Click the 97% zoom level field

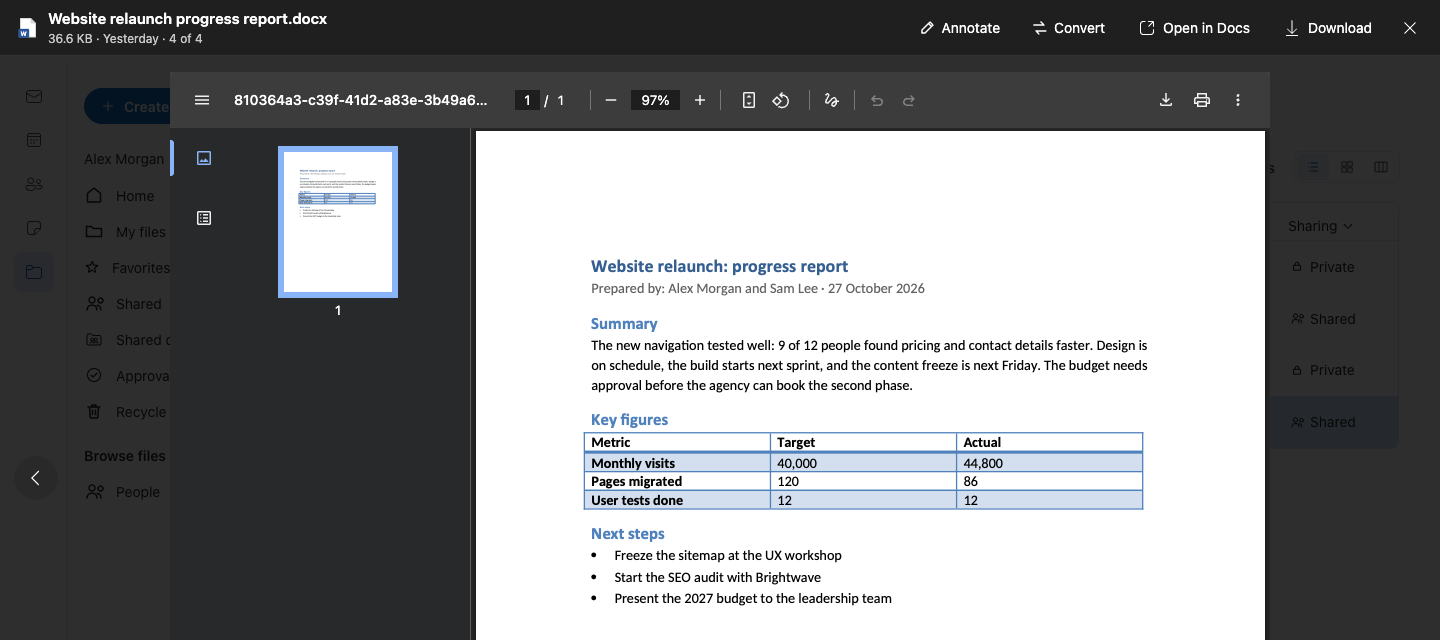tap(656, 100)
